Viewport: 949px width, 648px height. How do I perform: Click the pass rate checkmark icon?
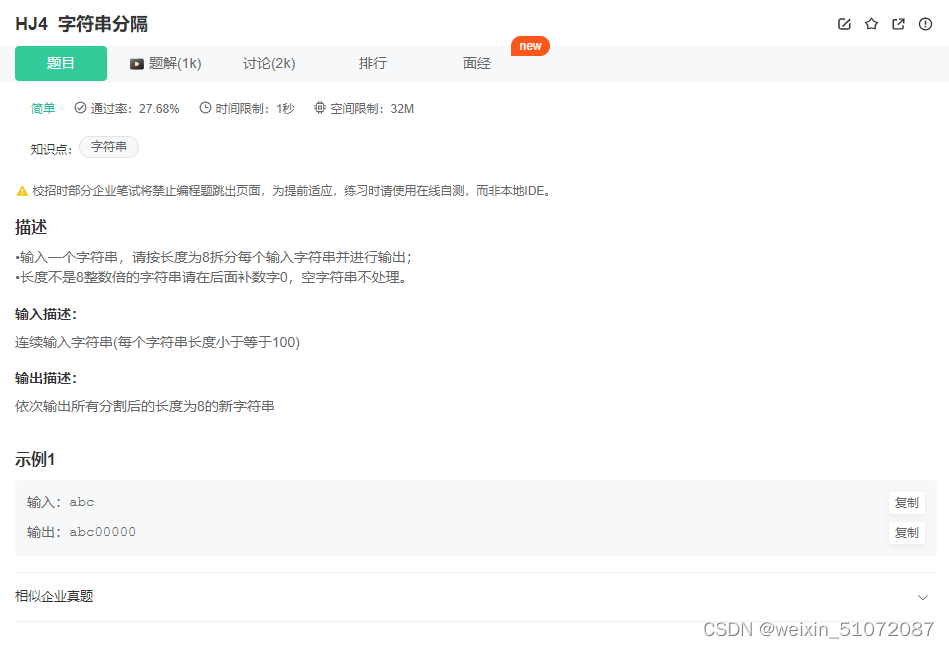pos(80,108)
